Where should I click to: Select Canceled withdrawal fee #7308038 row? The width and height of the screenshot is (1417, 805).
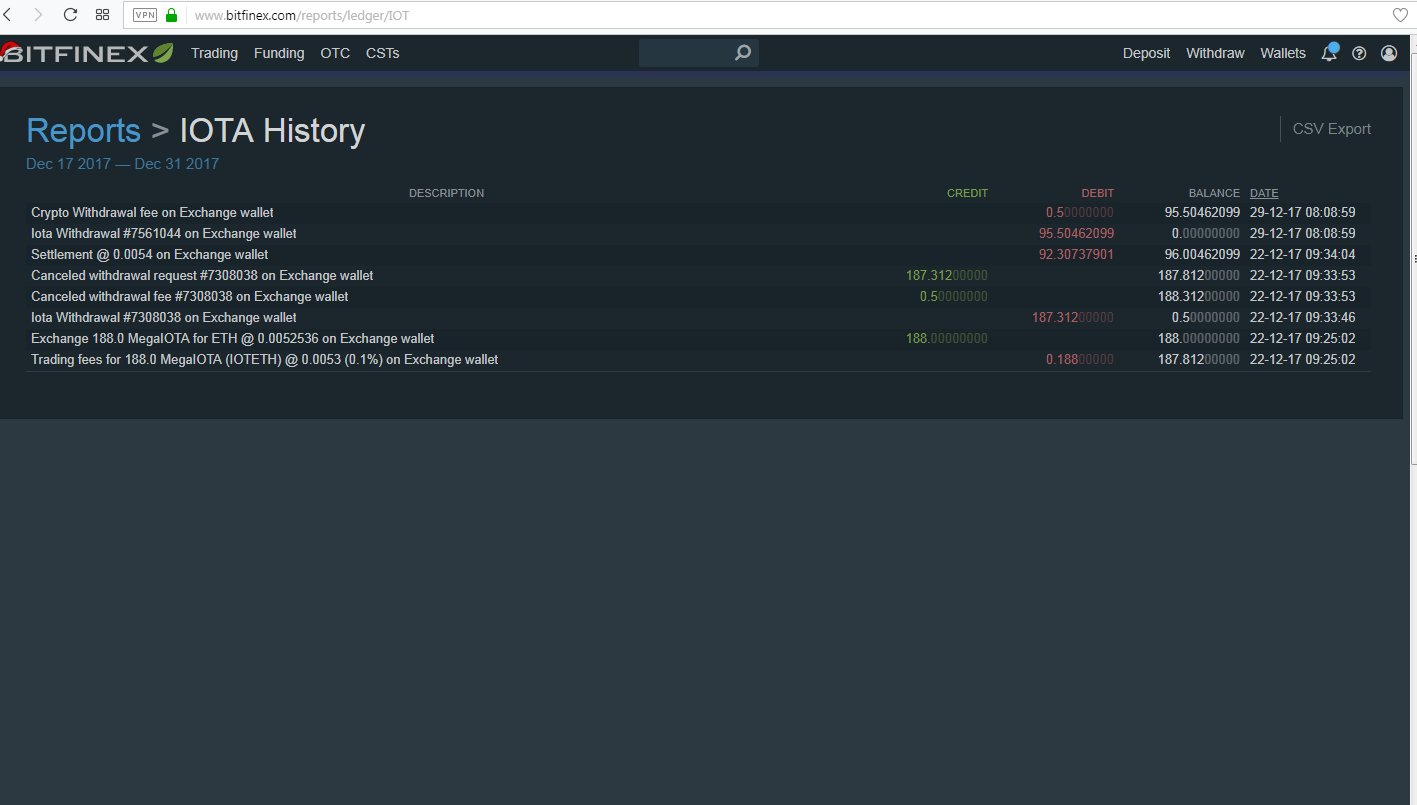pos(698,297)
